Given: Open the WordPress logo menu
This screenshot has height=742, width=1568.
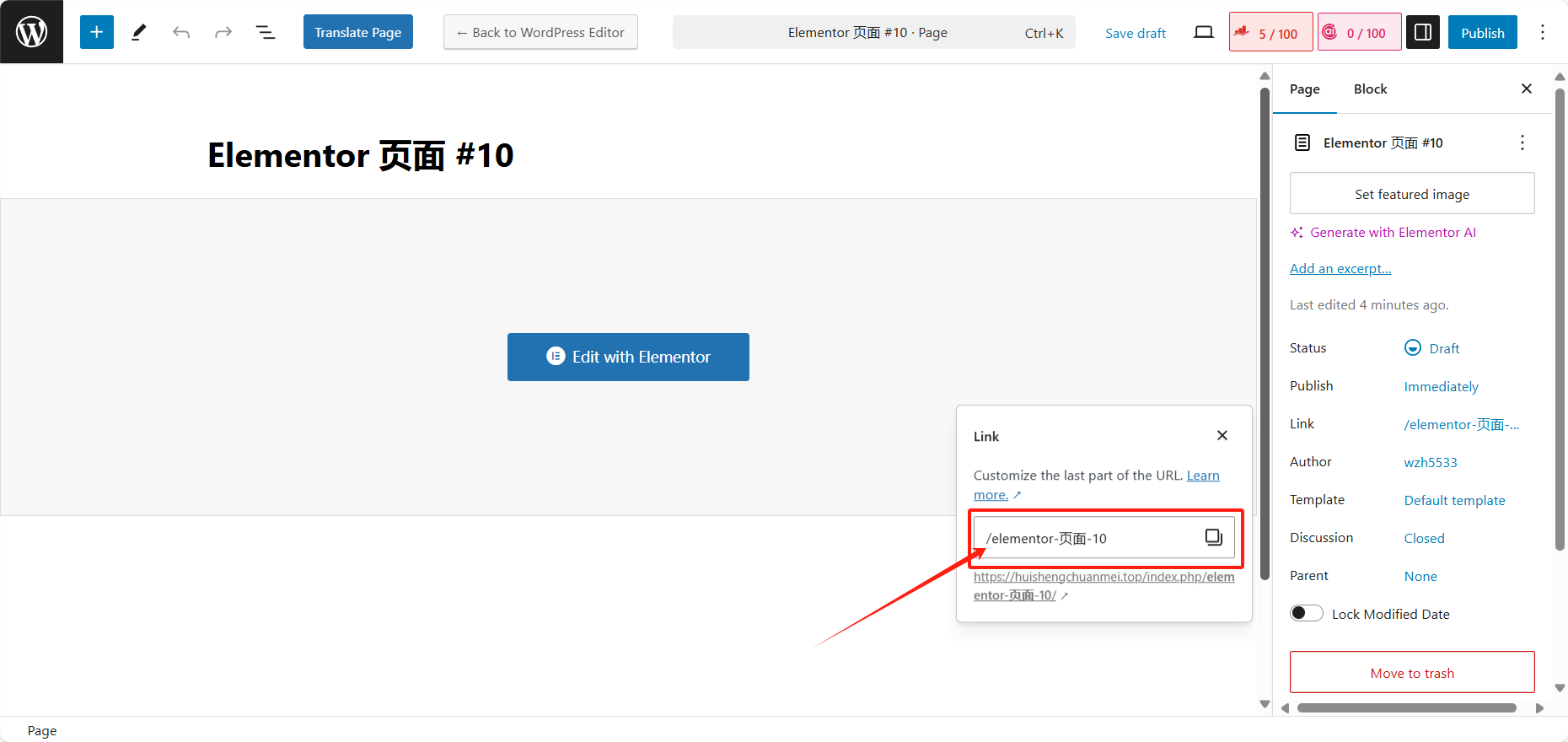Looking at the screenshot, I should [x=31, y=32].
